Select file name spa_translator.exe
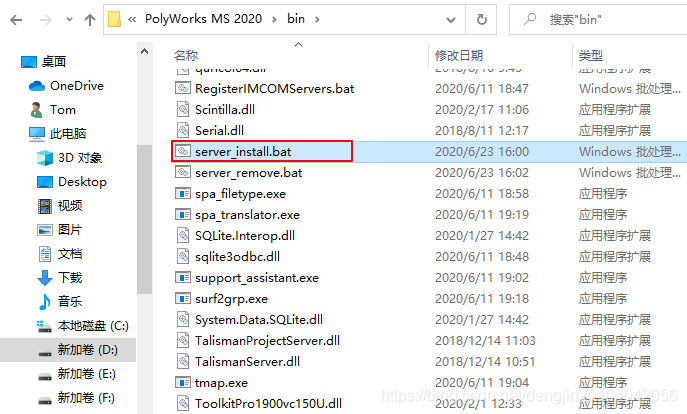 click(x=248, y=215)
